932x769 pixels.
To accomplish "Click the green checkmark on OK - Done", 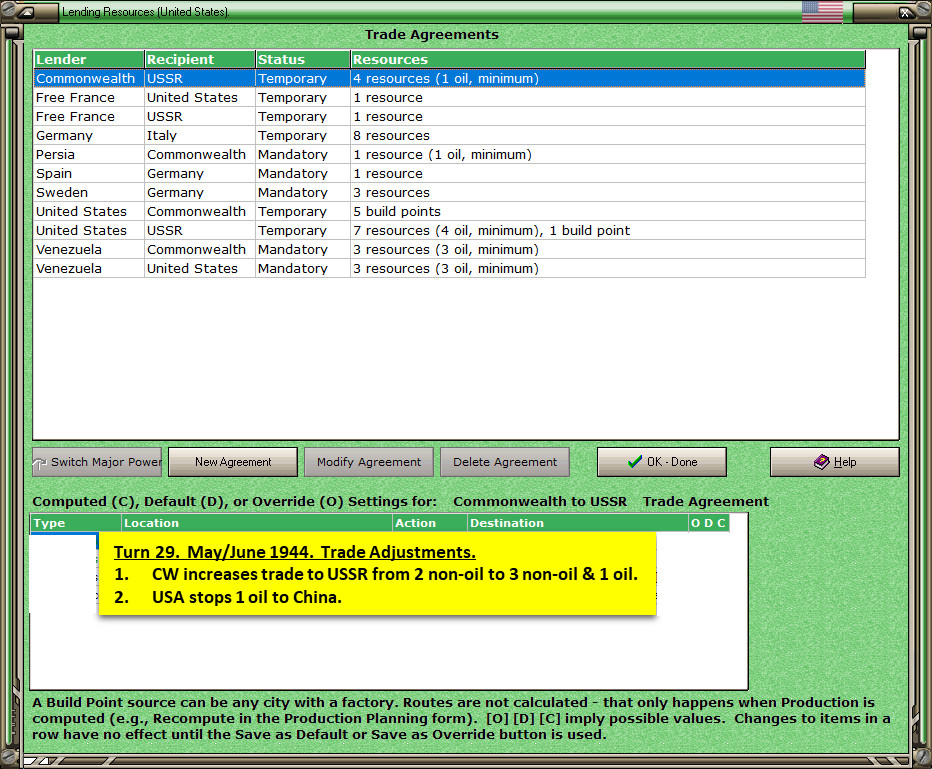I will 634,462.
